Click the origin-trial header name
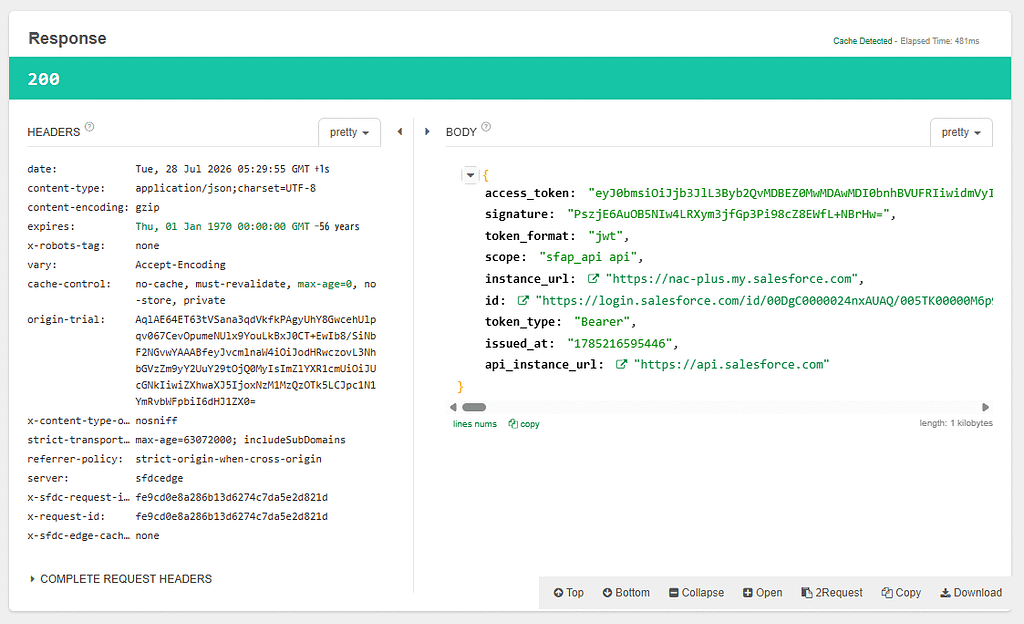 pyautogui.click(x=66, y=319)
